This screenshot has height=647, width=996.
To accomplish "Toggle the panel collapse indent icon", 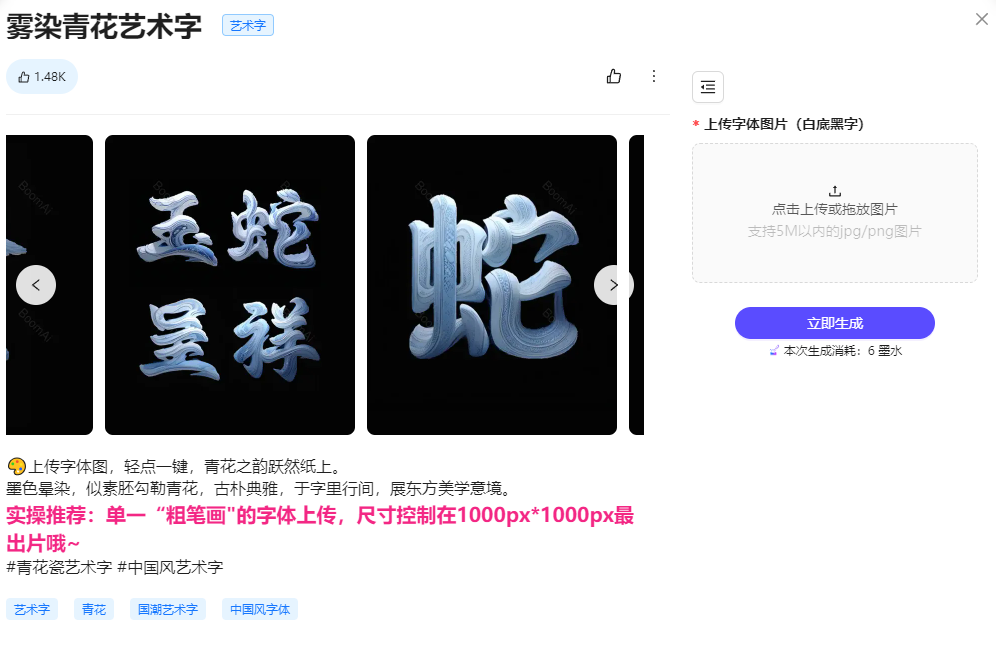I will tap(708, 87).
